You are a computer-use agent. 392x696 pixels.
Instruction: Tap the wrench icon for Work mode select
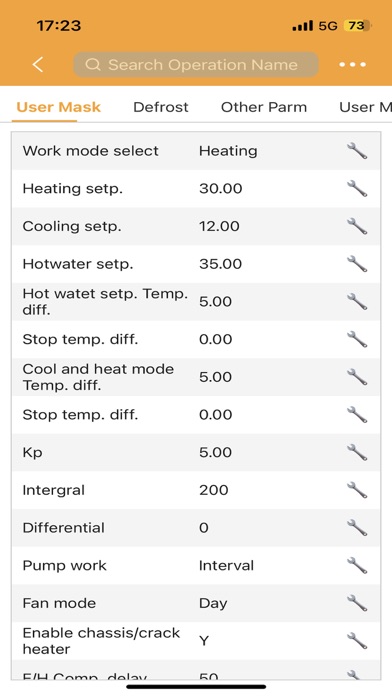click(357, 151)
